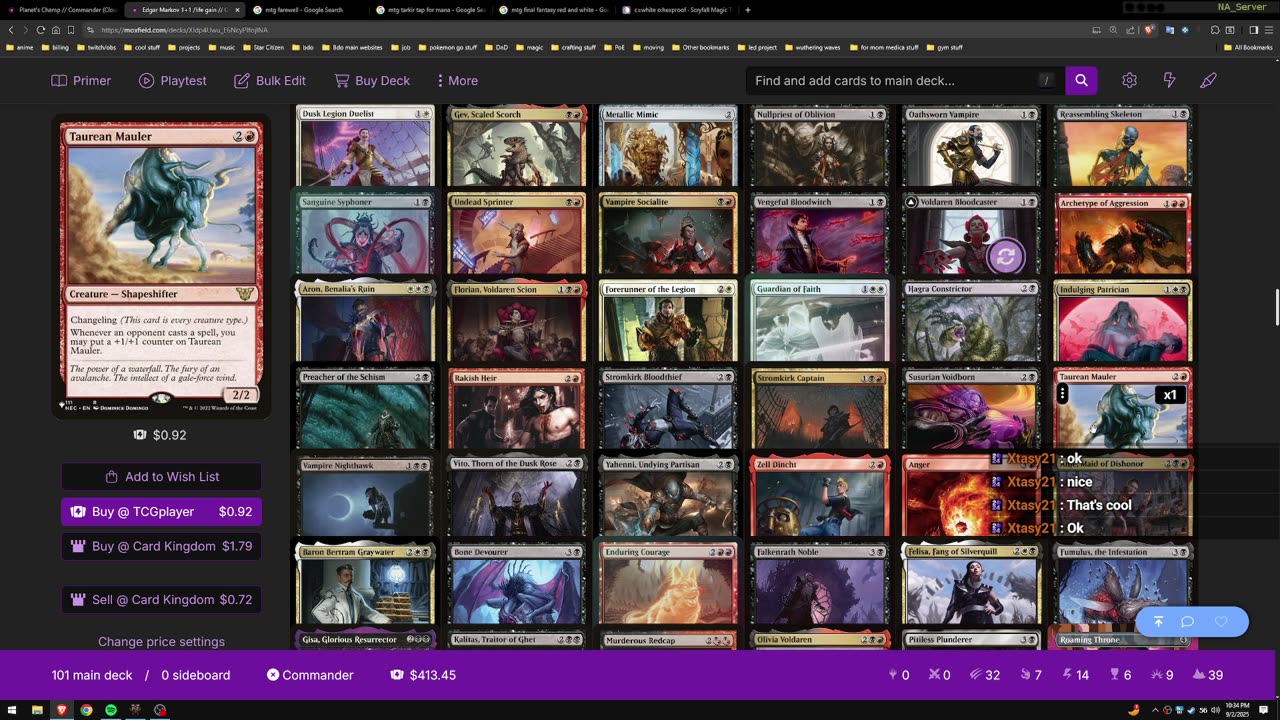This screenshot has height=720, width=1280.
Task: Select the Gev, Scaled Scorch card
Action: pos(516,146)
